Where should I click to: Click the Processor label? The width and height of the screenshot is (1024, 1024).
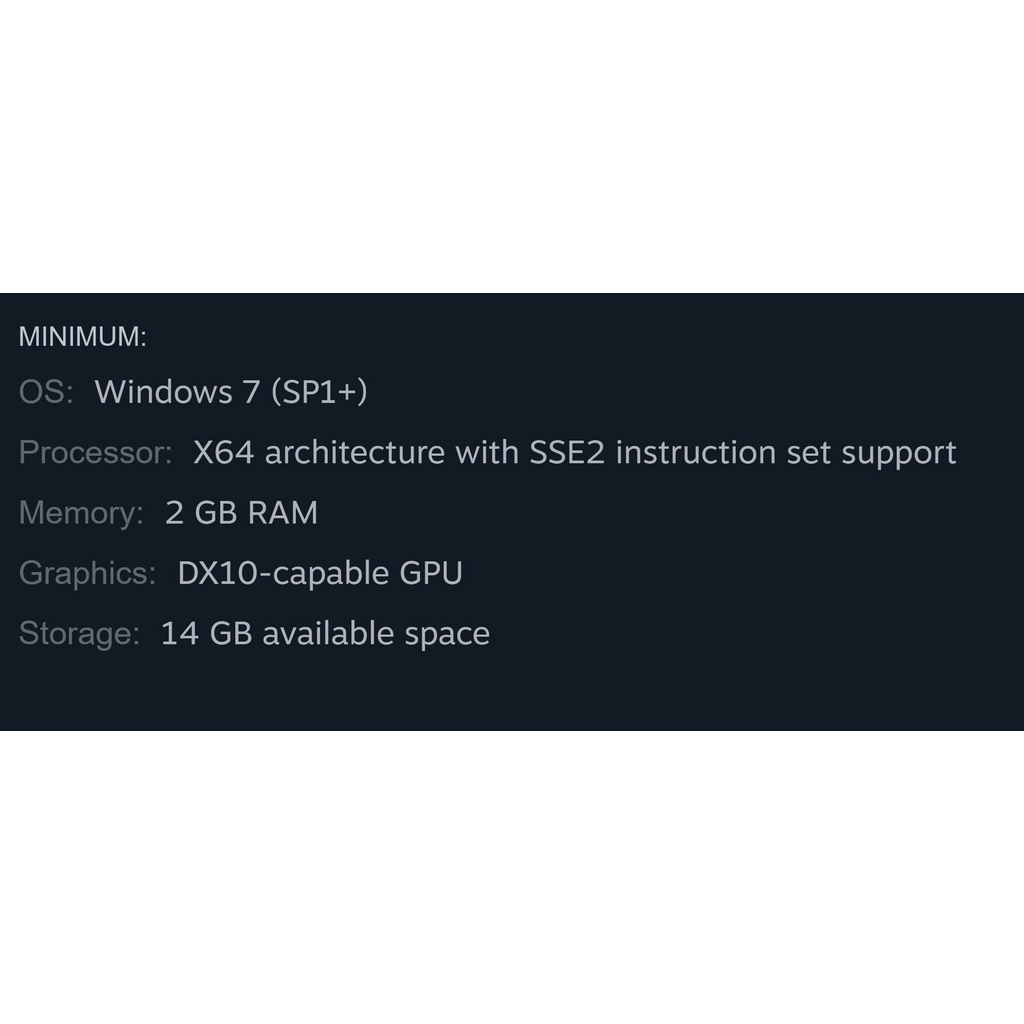click(96, 453)
